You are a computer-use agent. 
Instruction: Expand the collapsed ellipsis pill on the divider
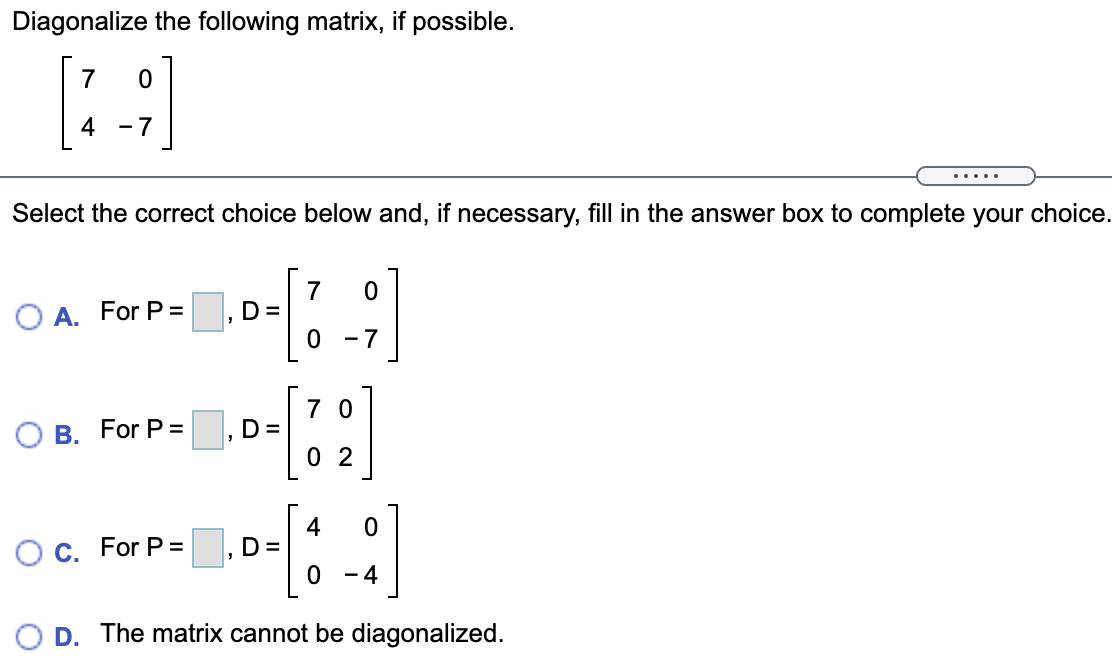(975, 175)
